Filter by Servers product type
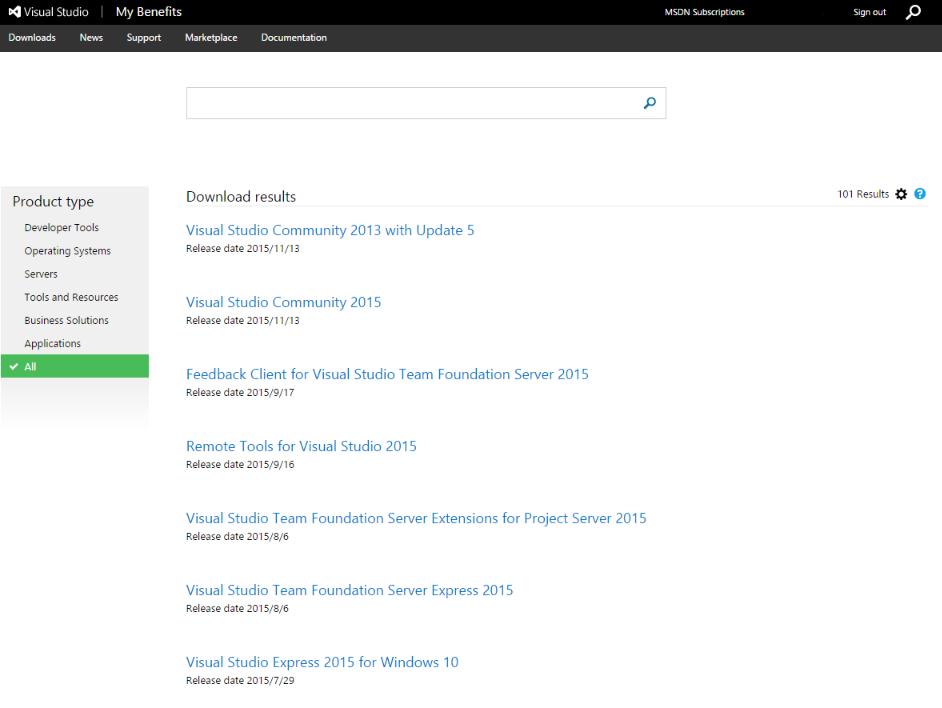942x708 pixels. 41,274
